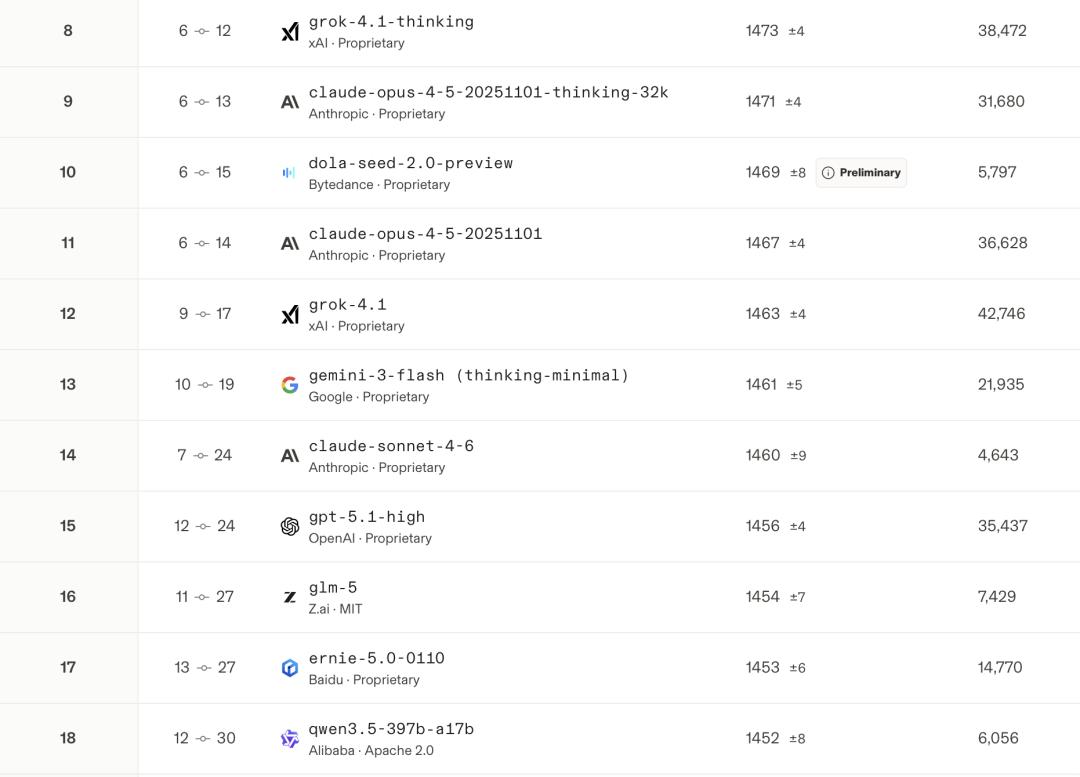Open the grok-4.1-thinking model name
1080x777 pixels.
[x=391, y=22]
